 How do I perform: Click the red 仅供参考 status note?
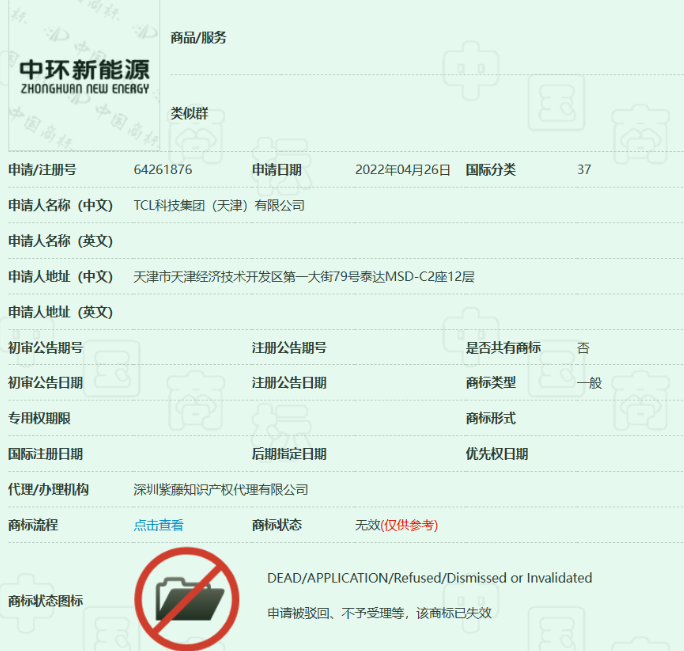coord(409,525)
